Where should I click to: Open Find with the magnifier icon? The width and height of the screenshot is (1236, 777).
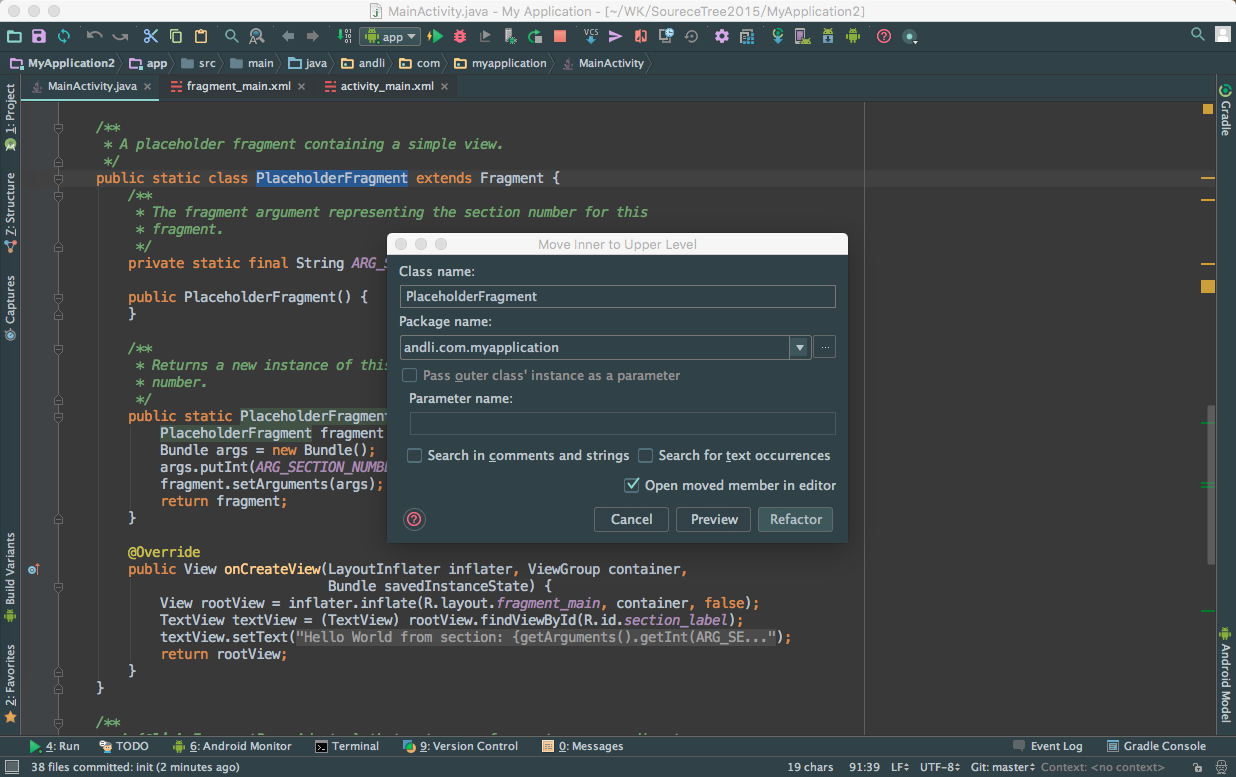(231, 36)
